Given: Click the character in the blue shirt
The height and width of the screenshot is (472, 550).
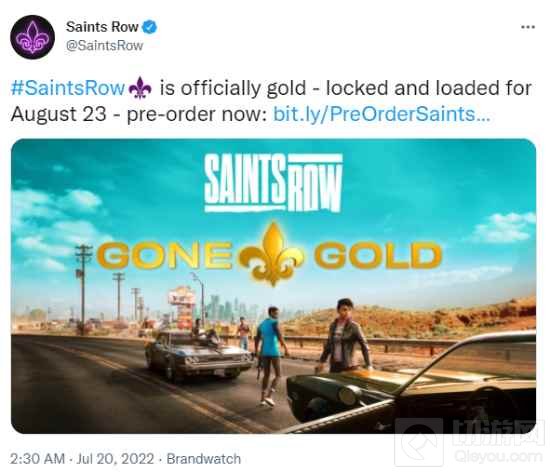Looking at the screenshot, I should point(270,356).
